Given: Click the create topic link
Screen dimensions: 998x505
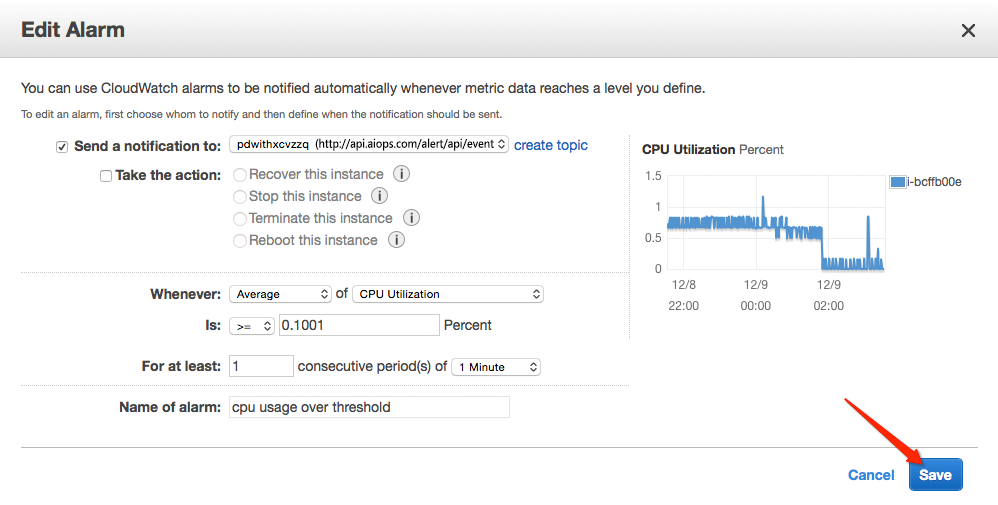Looking at the screenshot, I should (x=551, y=145).
